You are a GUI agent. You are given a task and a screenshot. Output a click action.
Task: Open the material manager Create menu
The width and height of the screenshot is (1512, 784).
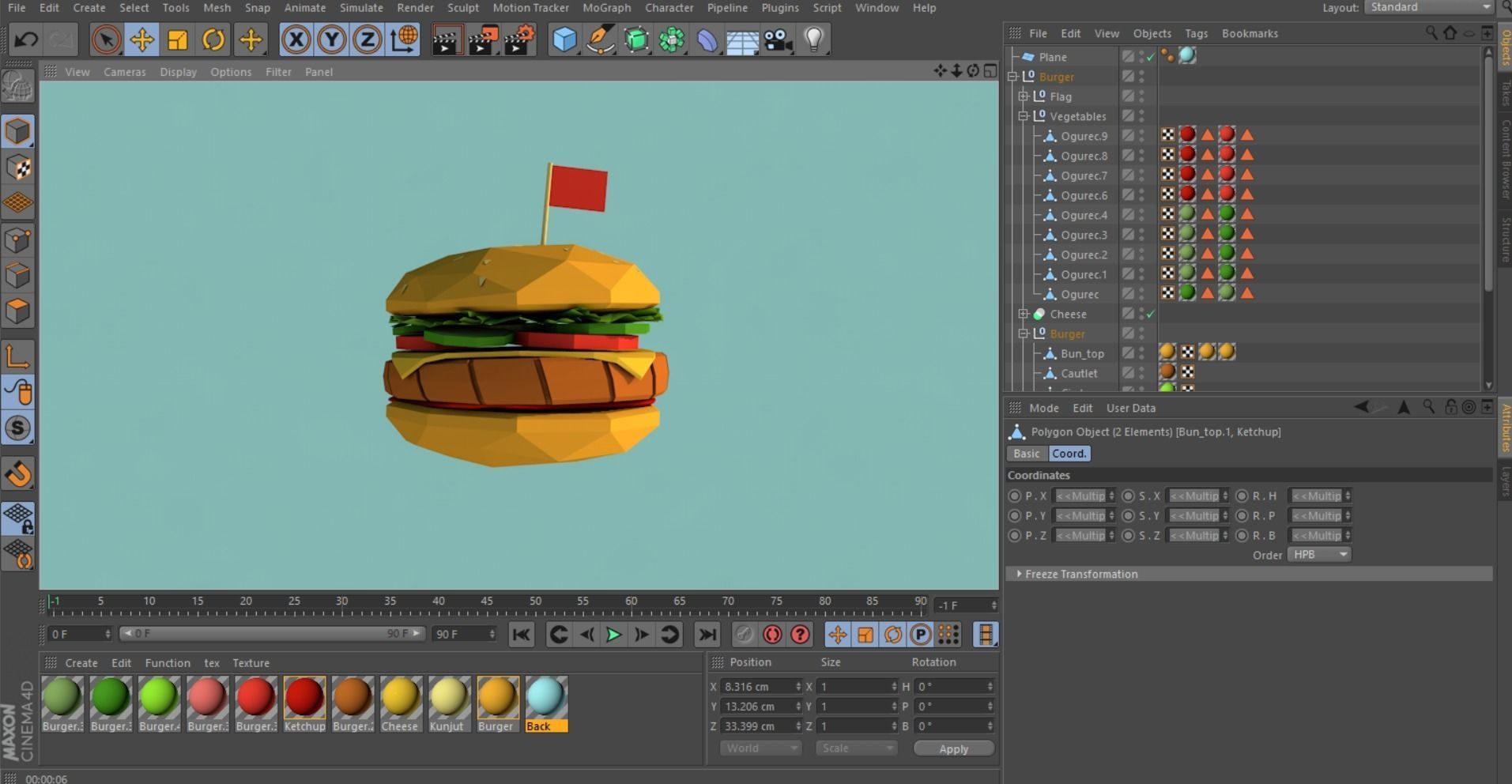81,663
